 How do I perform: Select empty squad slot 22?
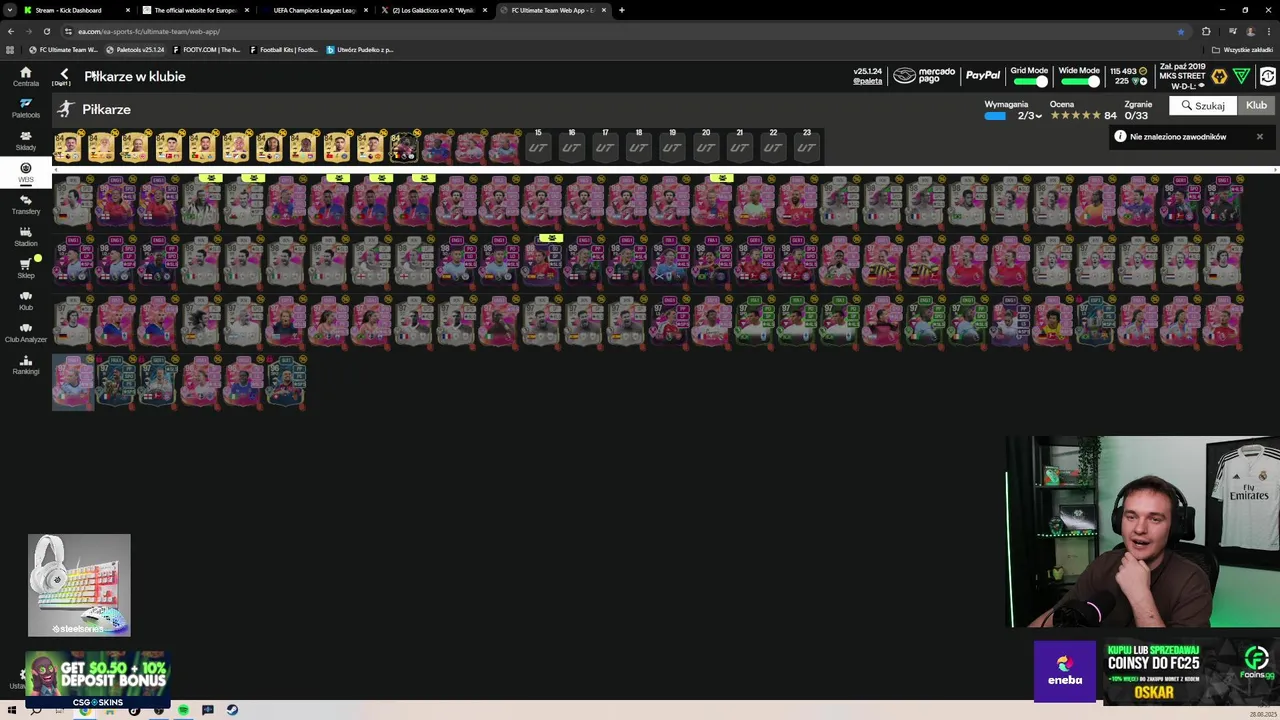click(773, 146)
